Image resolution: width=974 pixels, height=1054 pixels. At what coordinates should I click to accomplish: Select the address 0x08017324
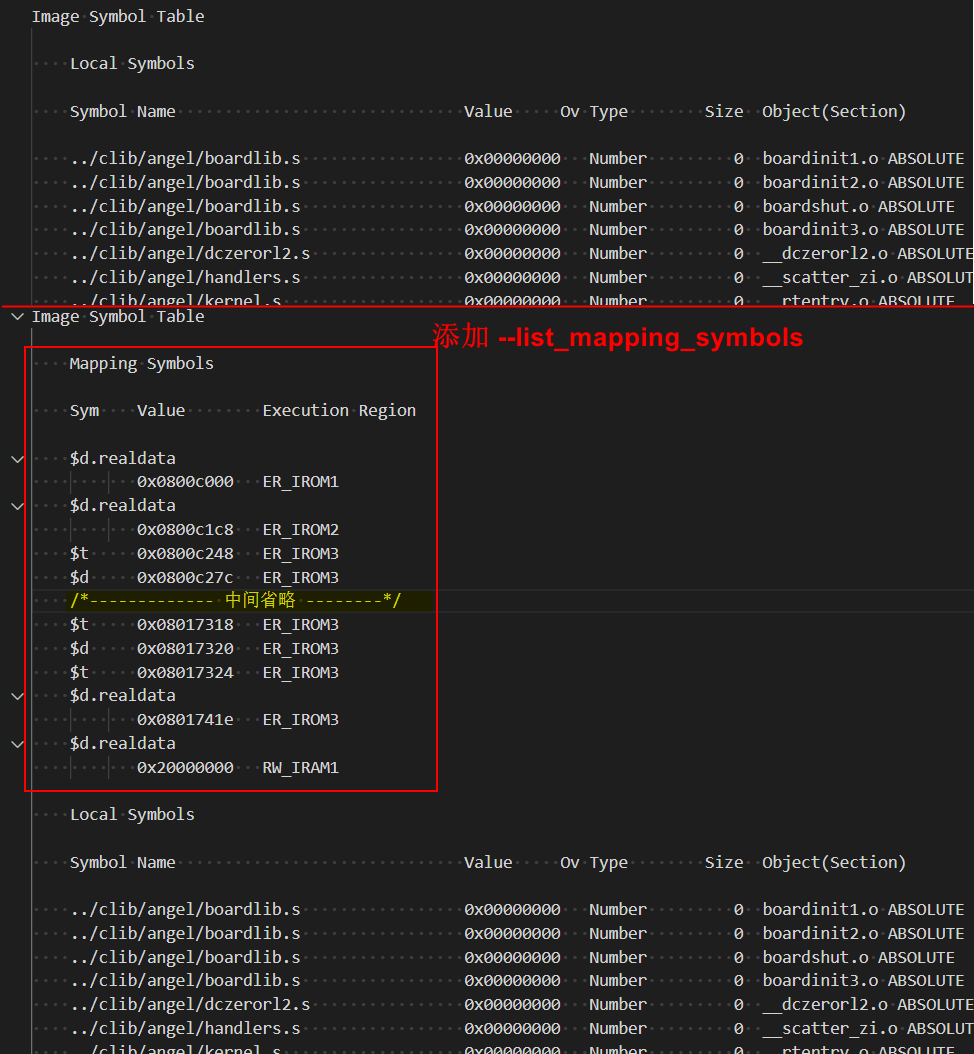click(186, 673)
